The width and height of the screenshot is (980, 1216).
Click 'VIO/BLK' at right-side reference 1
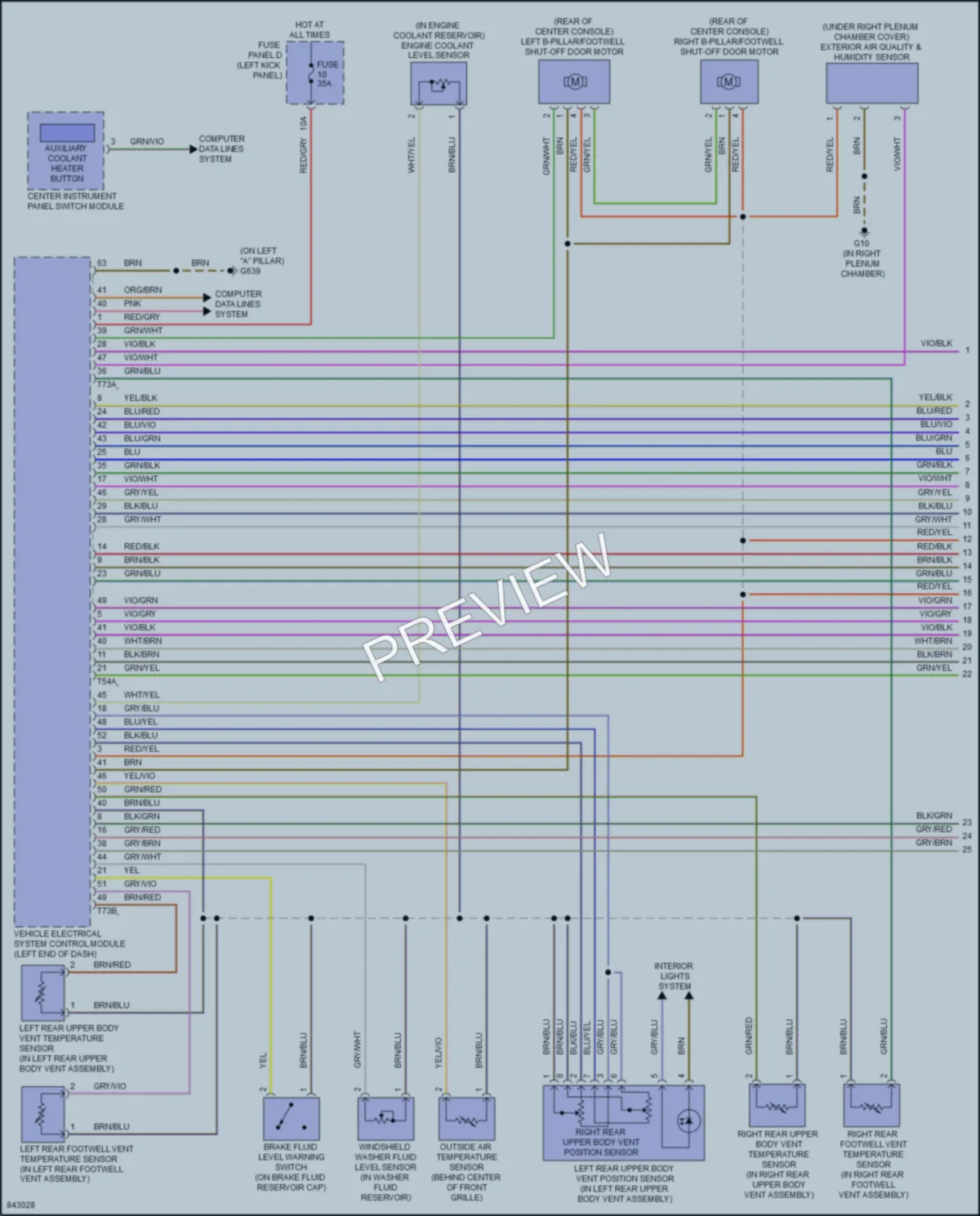pyautogui.click(x=937, y=344)
